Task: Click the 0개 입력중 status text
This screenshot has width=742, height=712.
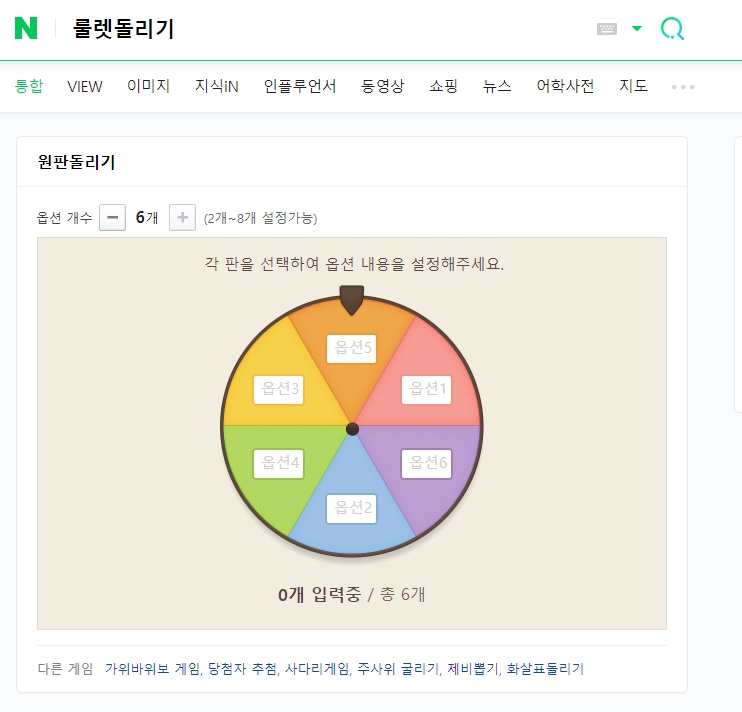Action: [319, 595]
